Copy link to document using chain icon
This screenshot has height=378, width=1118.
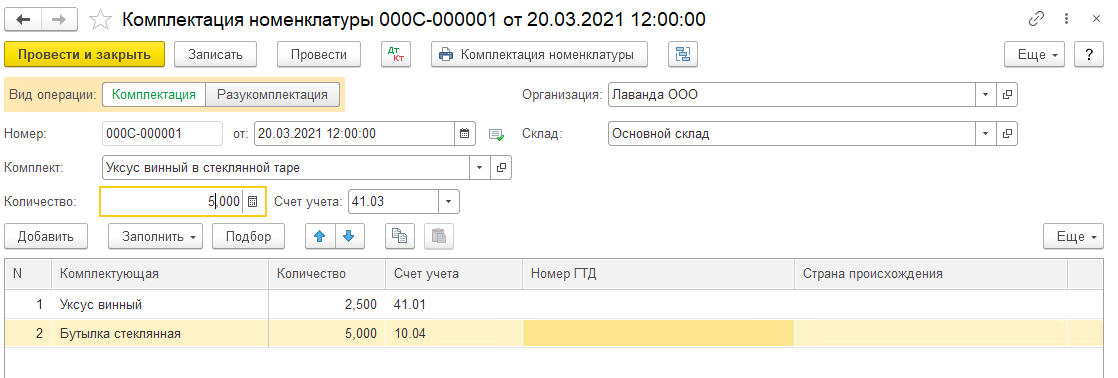click(x=1036, y=19)
